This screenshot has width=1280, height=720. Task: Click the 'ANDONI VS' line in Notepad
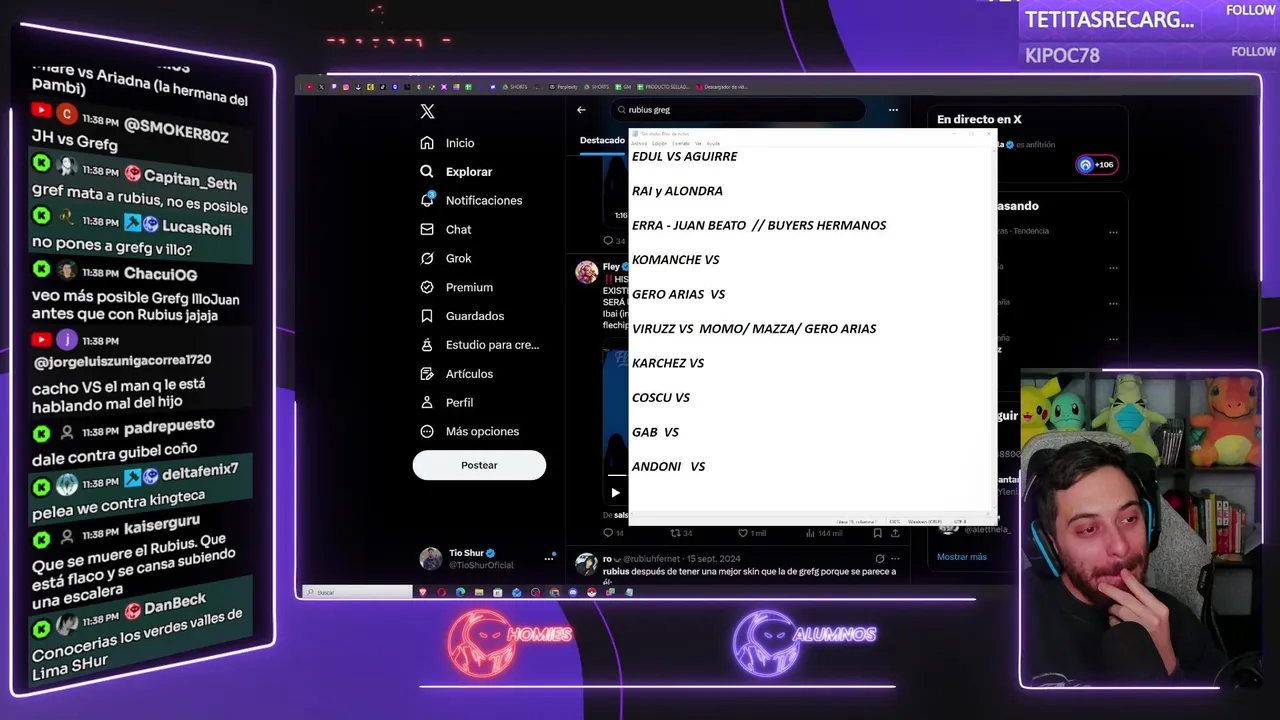pyautogui.click(x=668, y=467)
